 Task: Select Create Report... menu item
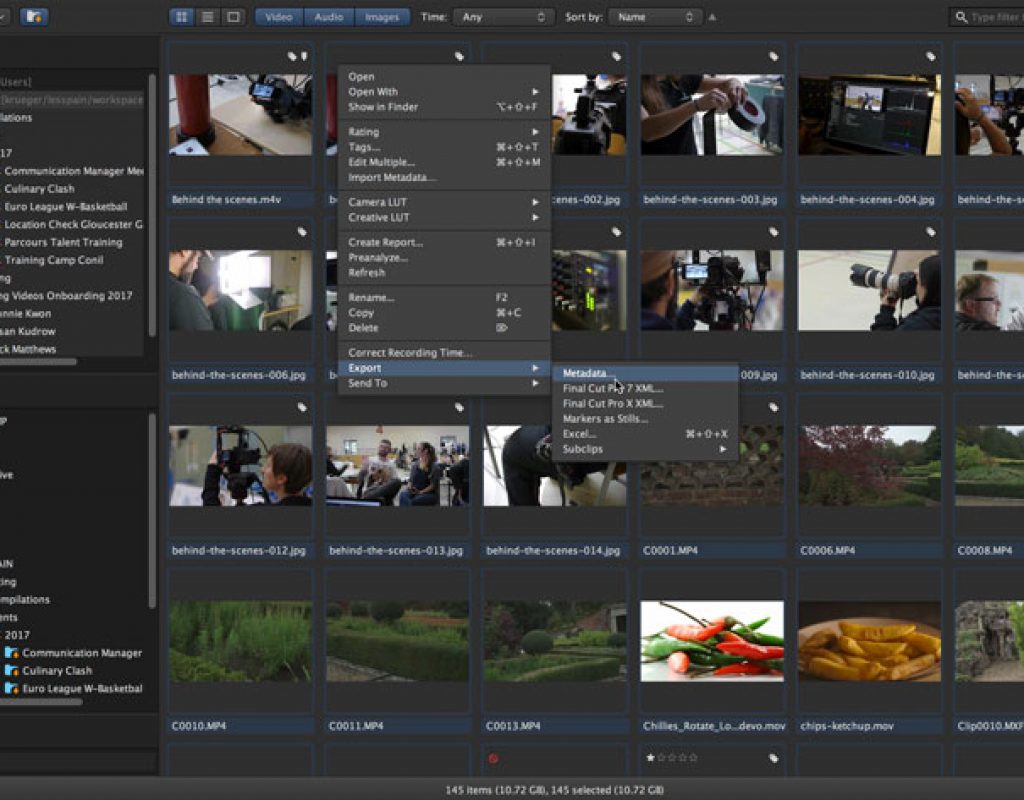click(444, 242)
